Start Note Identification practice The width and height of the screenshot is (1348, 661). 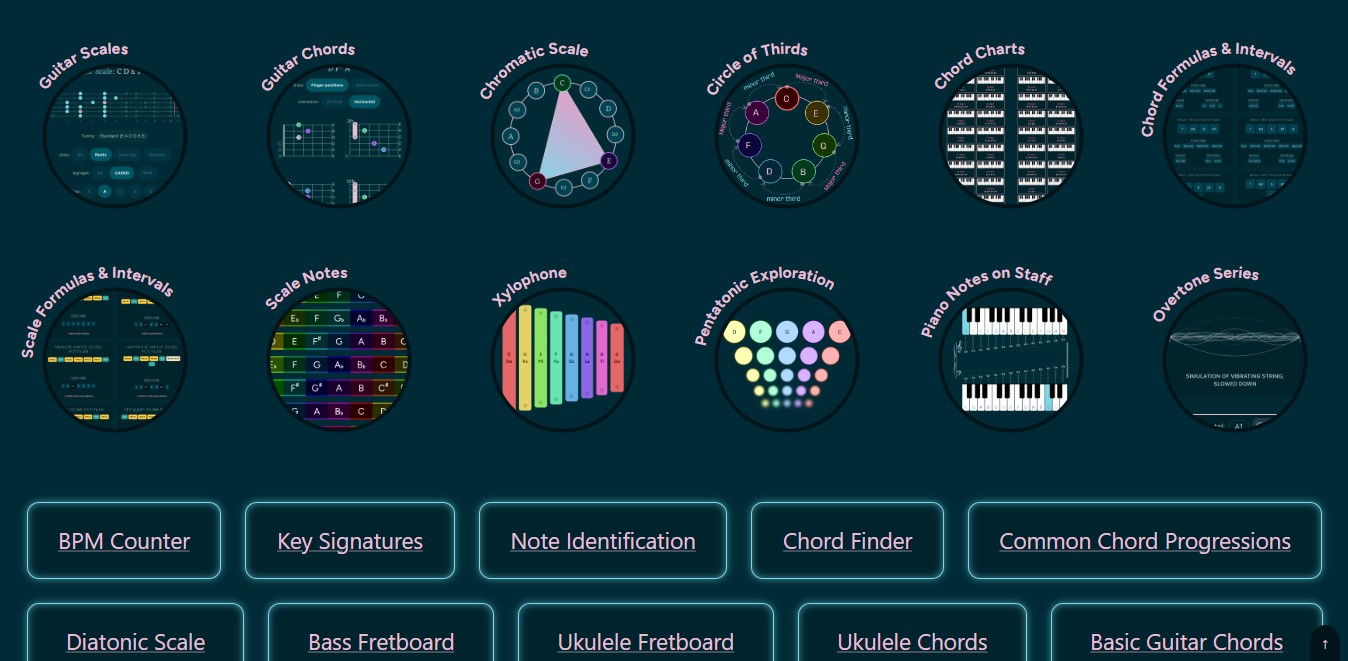click(x=603, y=540)
